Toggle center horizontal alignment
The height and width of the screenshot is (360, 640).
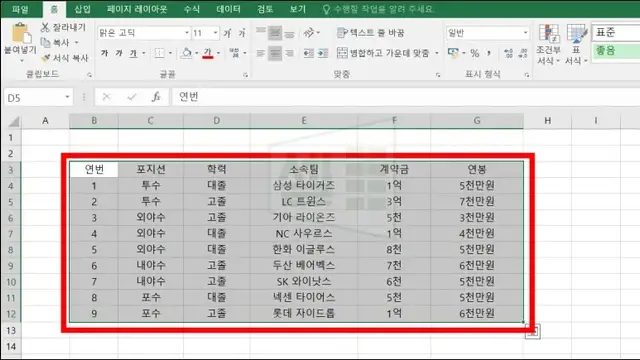275,53
